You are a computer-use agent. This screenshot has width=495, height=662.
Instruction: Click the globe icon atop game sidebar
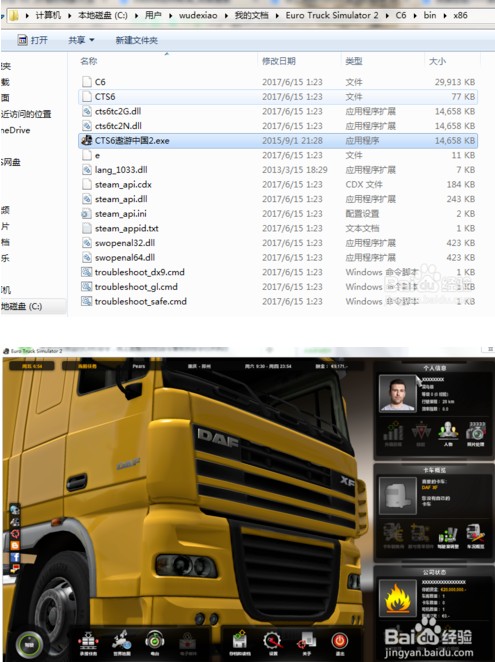tap(15, 510)
